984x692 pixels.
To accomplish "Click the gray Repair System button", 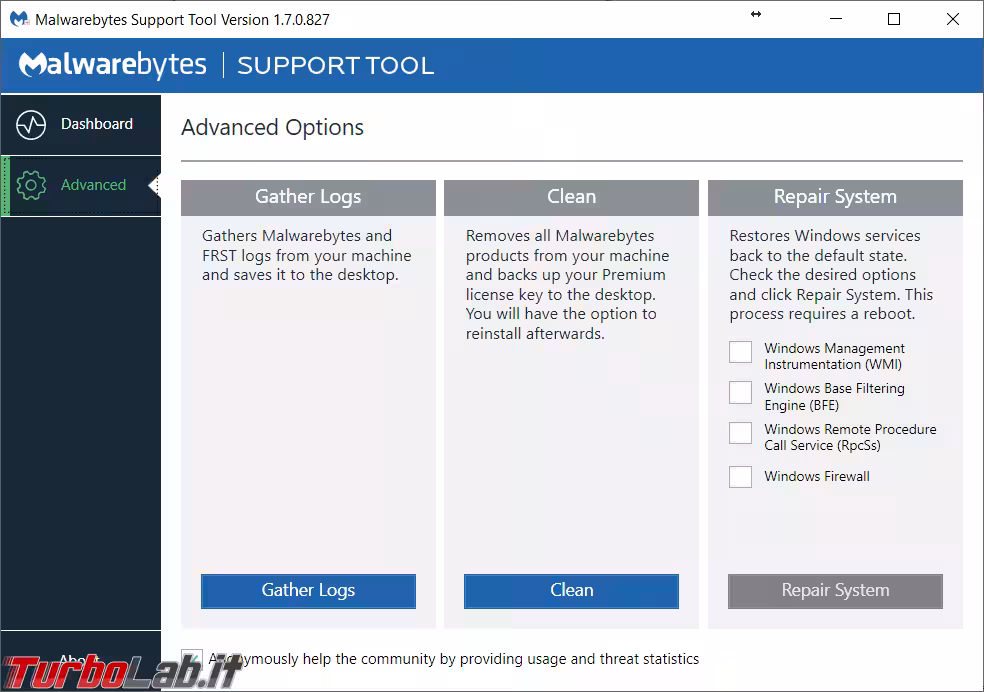I will pyautogui.click(x=835, y=591).
